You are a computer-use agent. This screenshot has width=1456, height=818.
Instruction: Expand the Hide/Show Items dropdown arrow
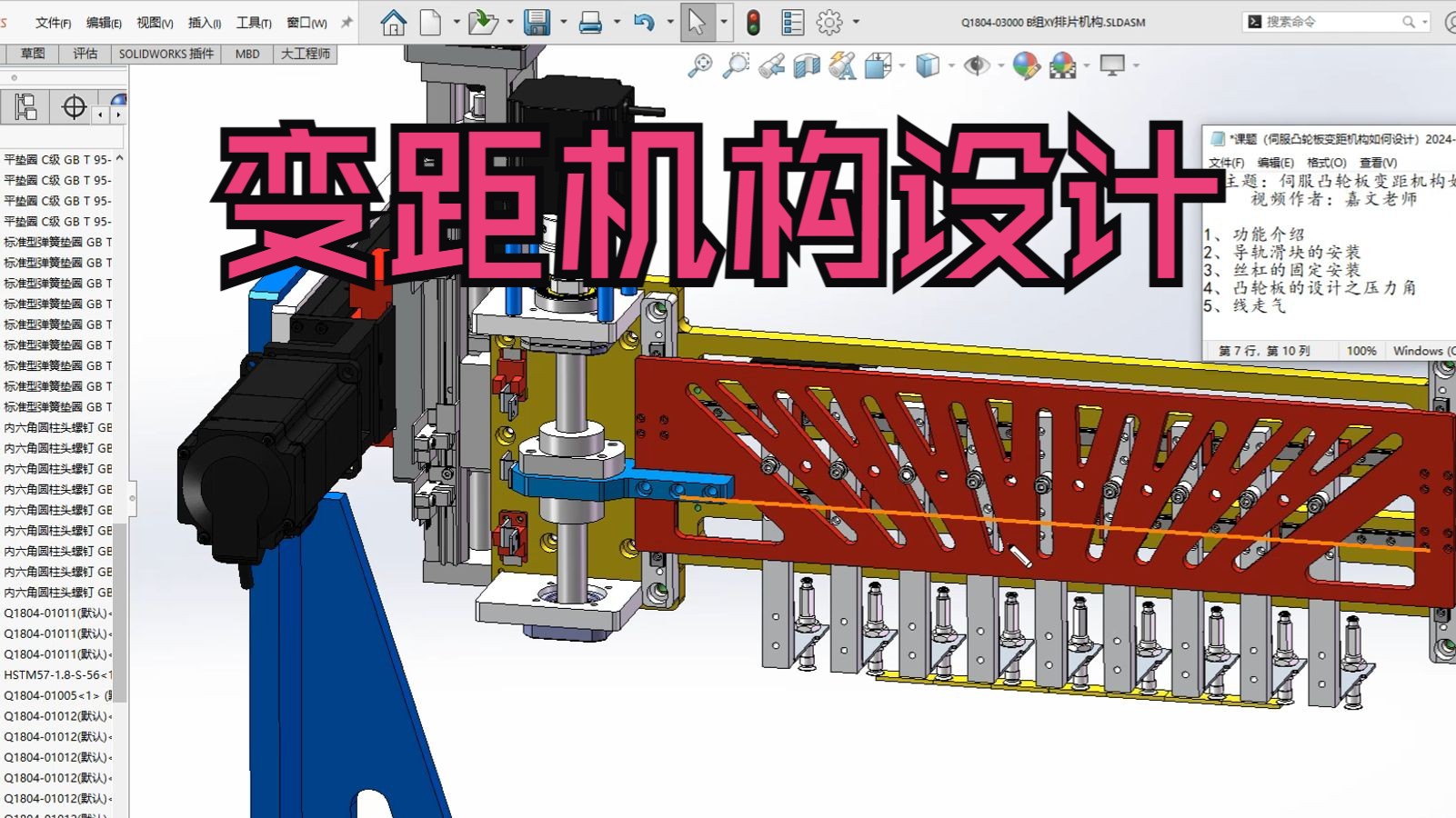coord(1001,65)
